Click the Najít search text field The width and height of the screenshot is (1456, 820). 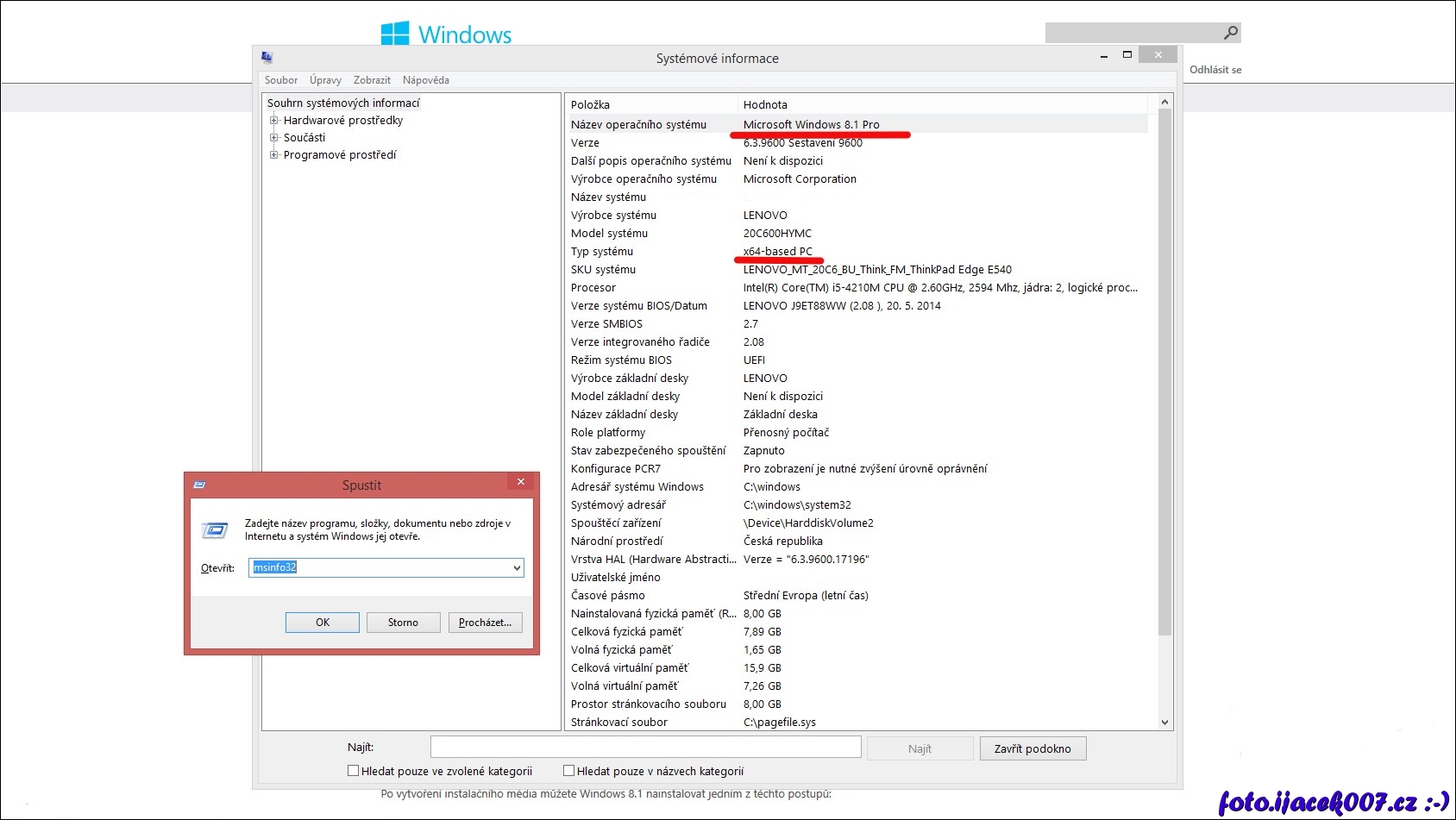coord(645,748)
